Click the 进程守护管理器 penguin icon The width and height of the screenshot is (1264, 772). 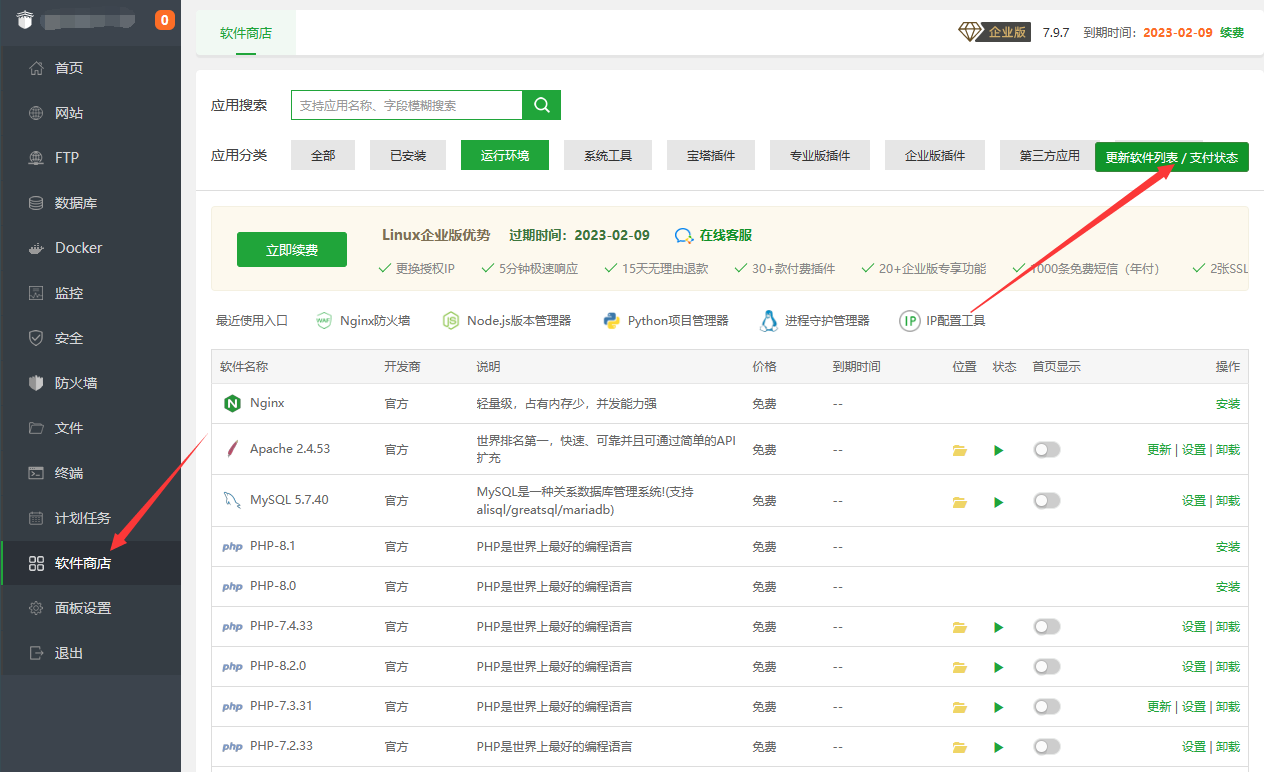point(769,321)
